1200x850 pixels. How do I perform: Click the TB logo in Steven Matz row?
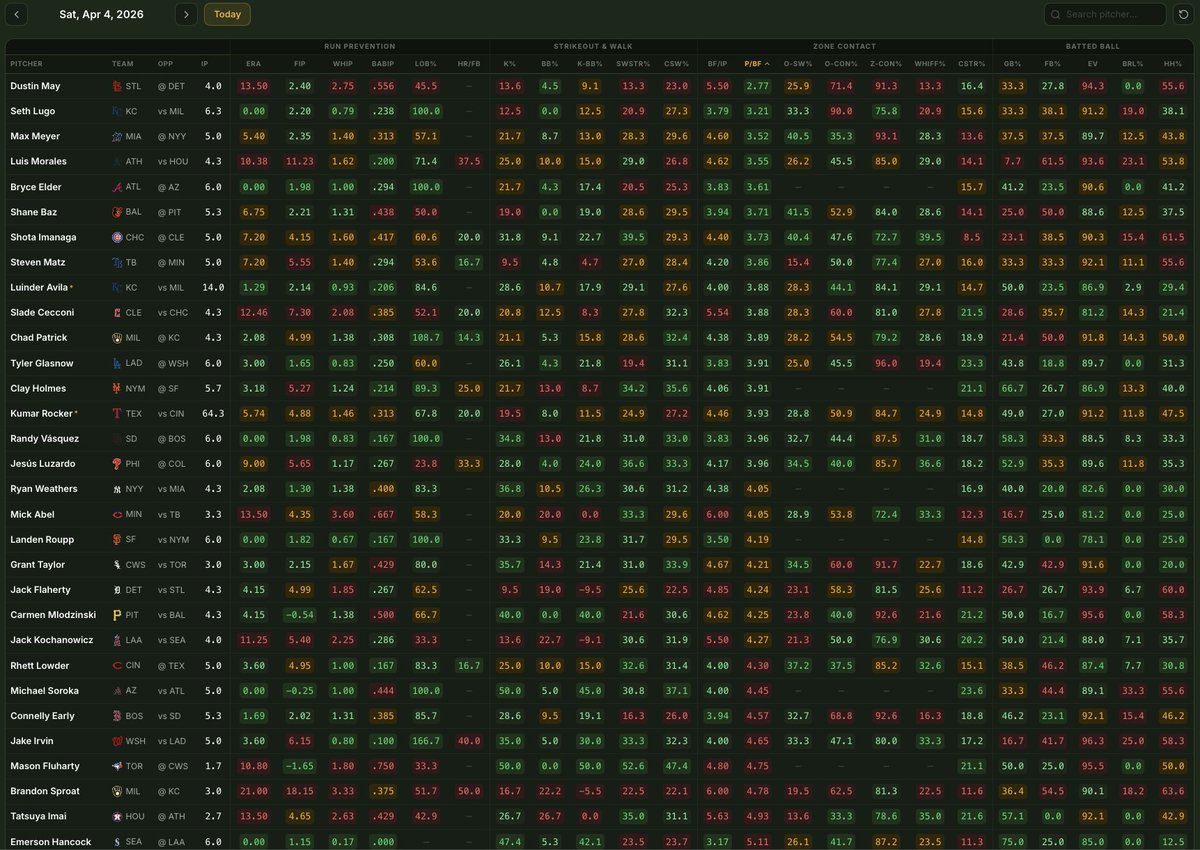pyautogui.click(x=117, y=262)
